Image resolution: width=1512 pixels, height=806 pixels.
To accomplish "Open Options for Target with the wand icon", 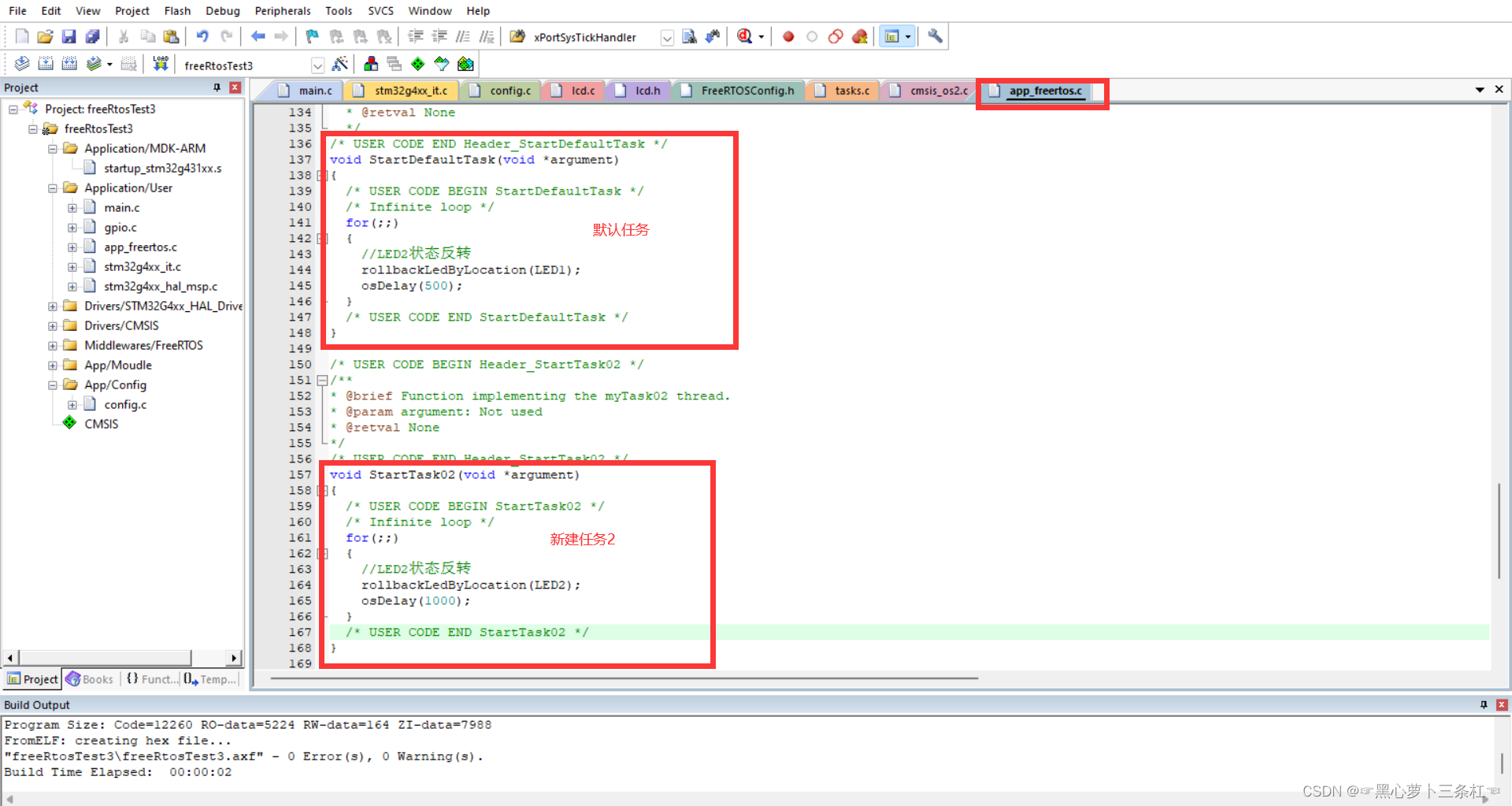I will [341, 64].
